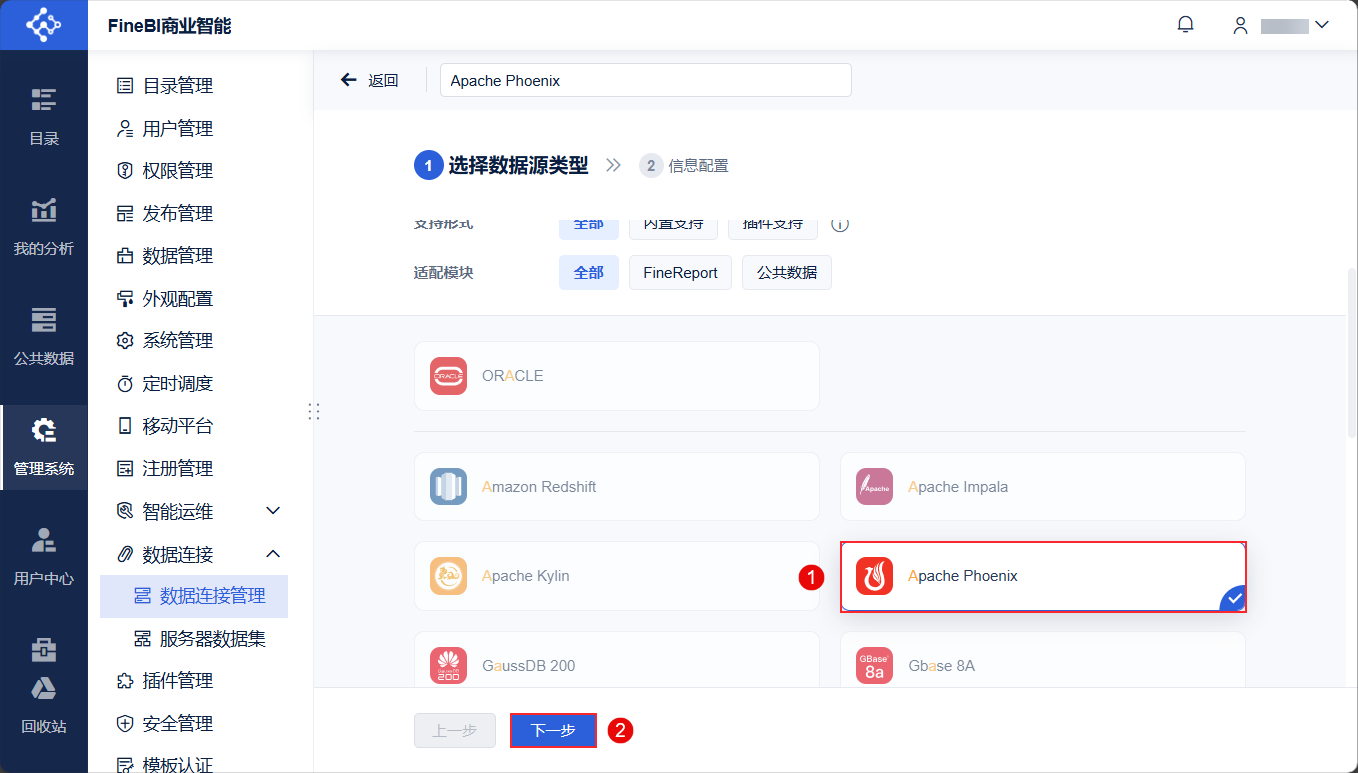
Task: Collapse the 数据连接 submenu chevron
Action: tap(273, 554)
